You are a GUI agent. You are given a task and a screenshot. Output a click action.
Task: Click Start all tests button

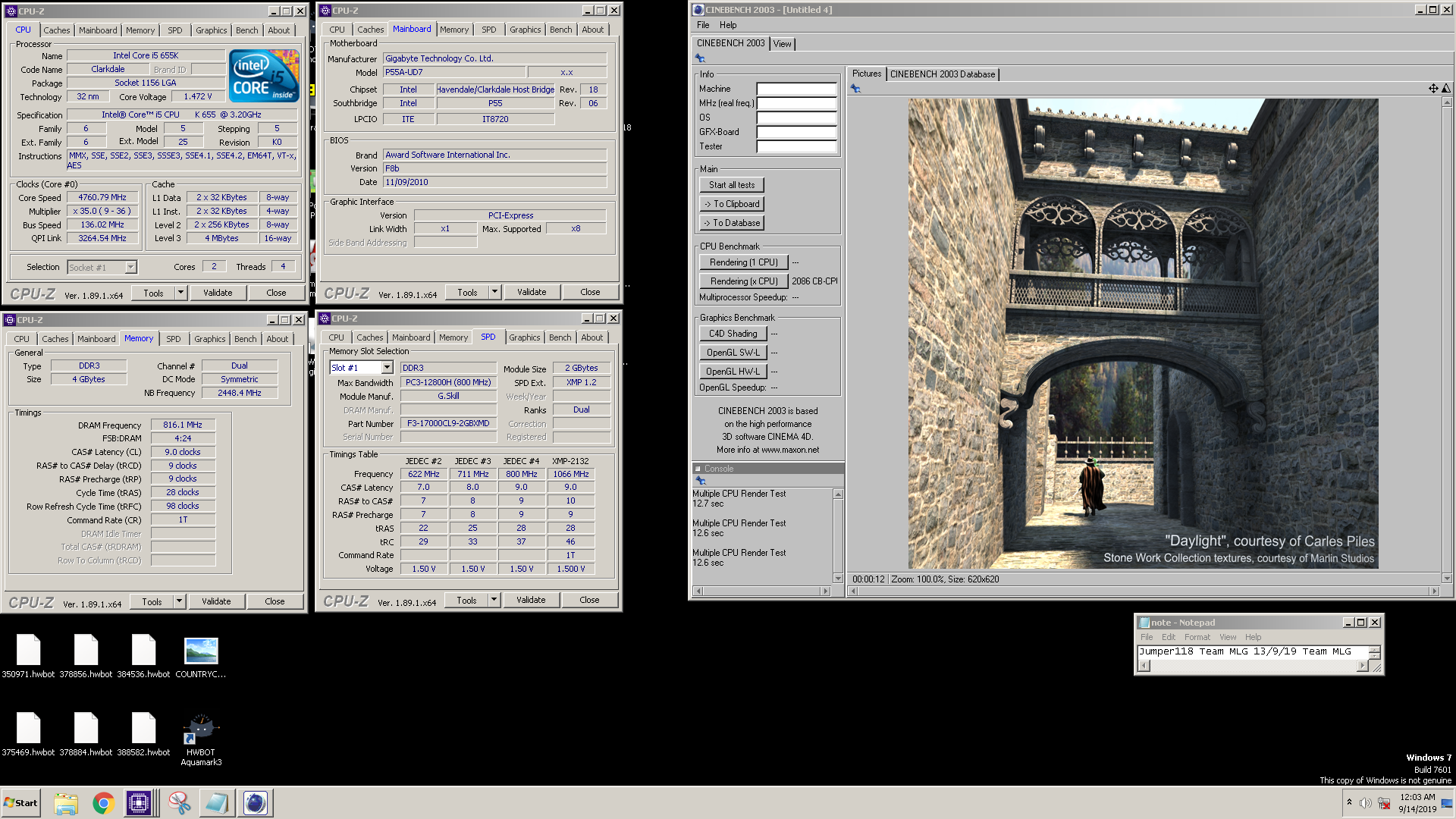732,185
